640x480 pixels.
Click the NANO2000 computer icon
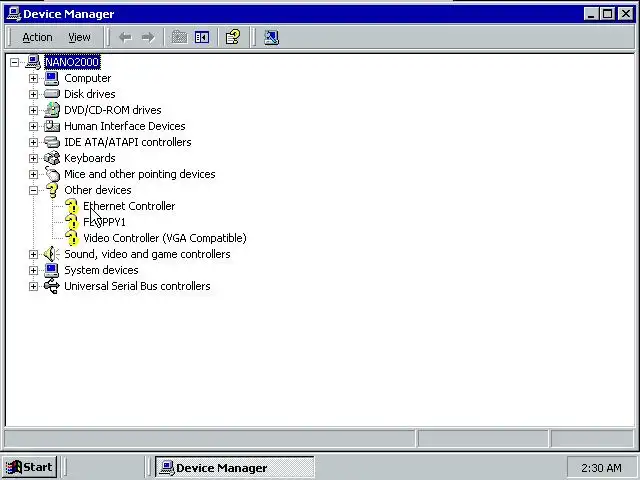pyautogui.click(x=33, y=62)
